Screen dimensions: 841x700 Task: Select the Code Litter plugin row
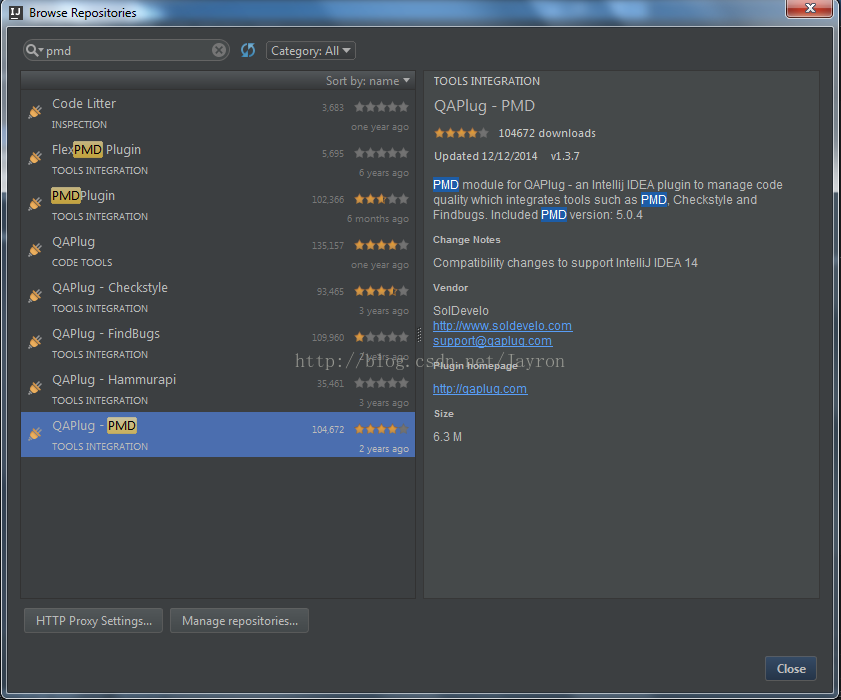(218, 113)
